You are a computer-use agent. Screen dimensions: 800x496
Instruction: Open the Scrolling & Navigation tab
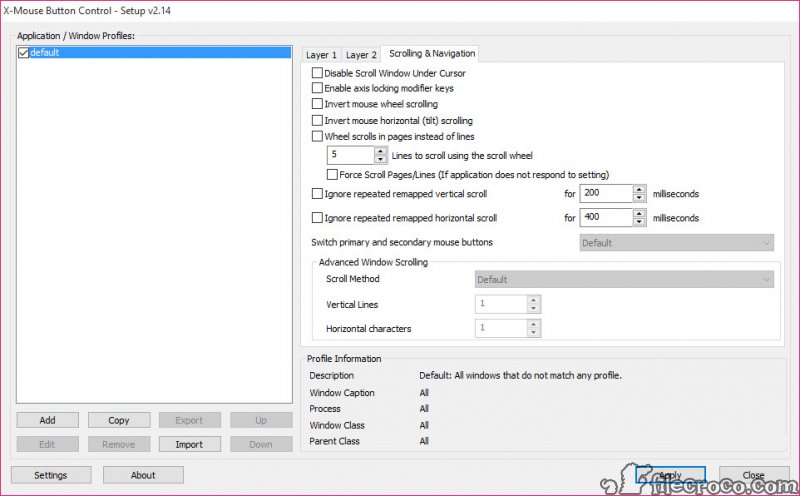(x=432, y=54)
